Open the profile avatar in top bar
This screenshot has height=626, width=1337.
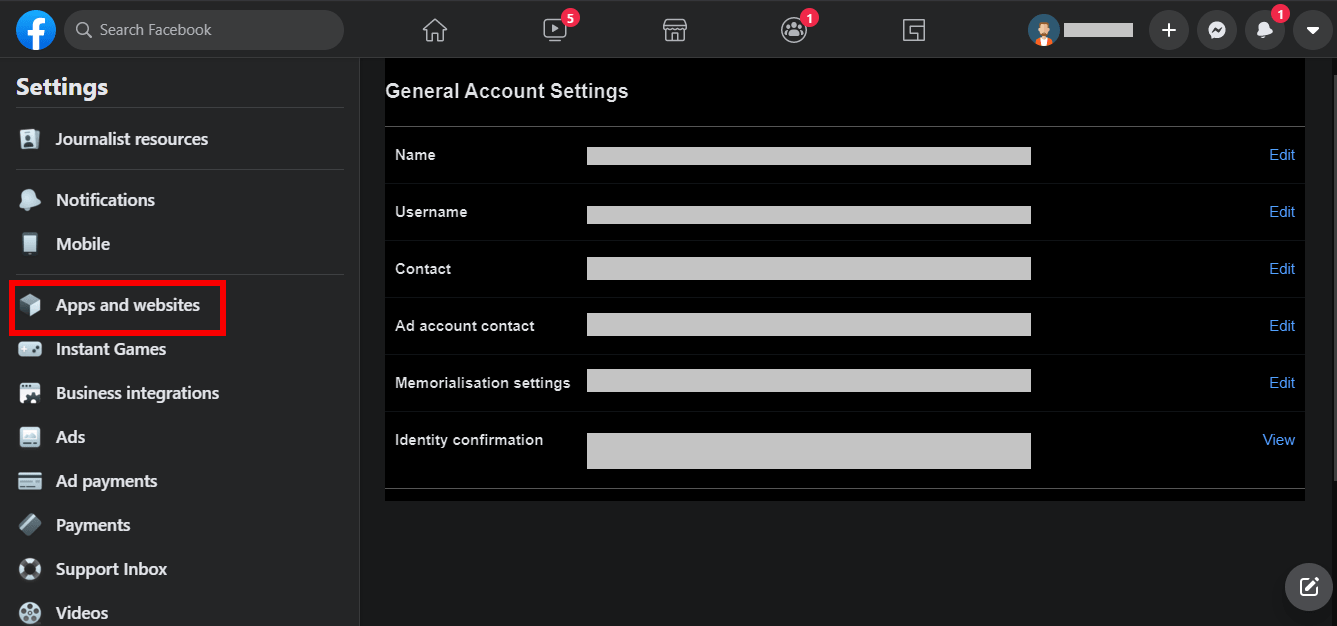click(x=1043, y=30)
